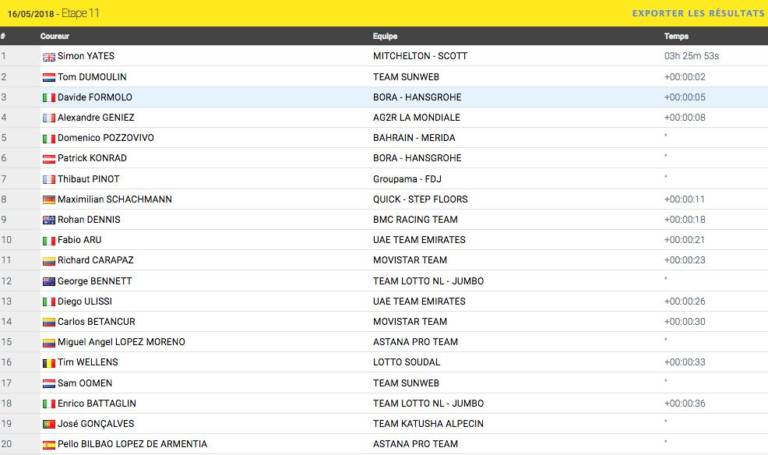
Task: Select rider name Diego ULISSI
Action: pos(85,301)
